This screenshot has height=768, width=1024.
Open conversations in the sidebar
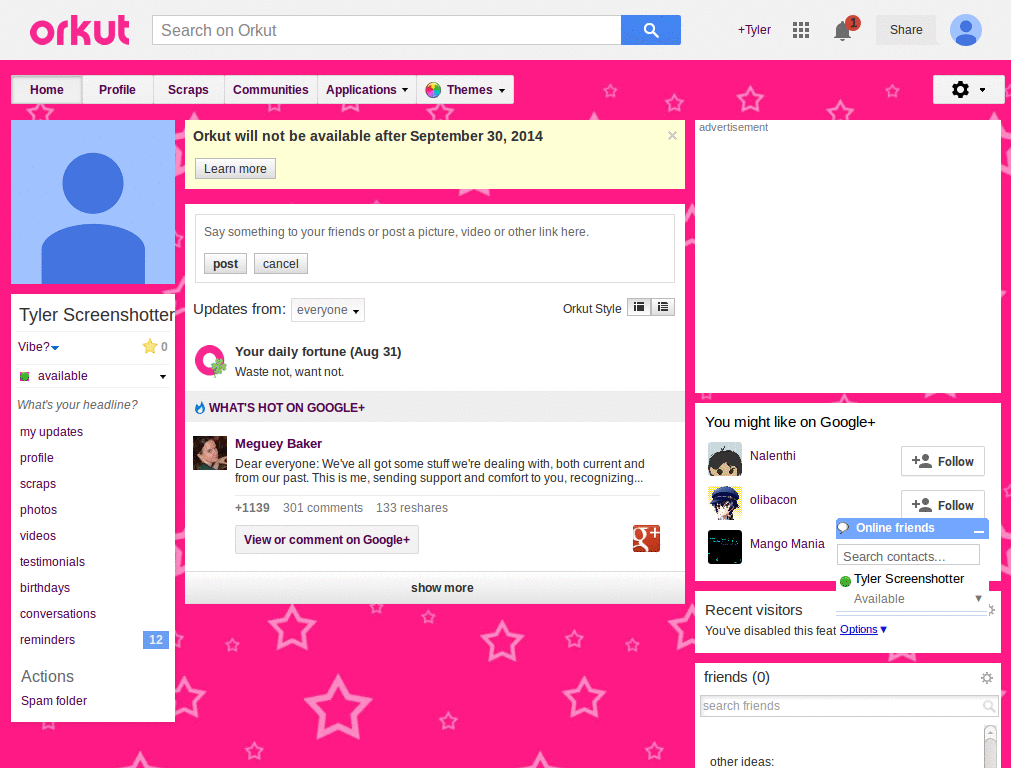(x=58, y=614)
